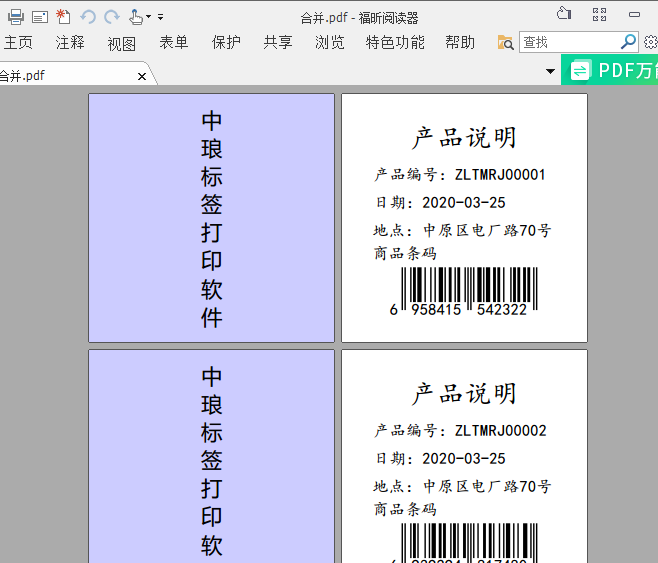
Task: Click the undo arrow icon
Action: tap(88, 16)
